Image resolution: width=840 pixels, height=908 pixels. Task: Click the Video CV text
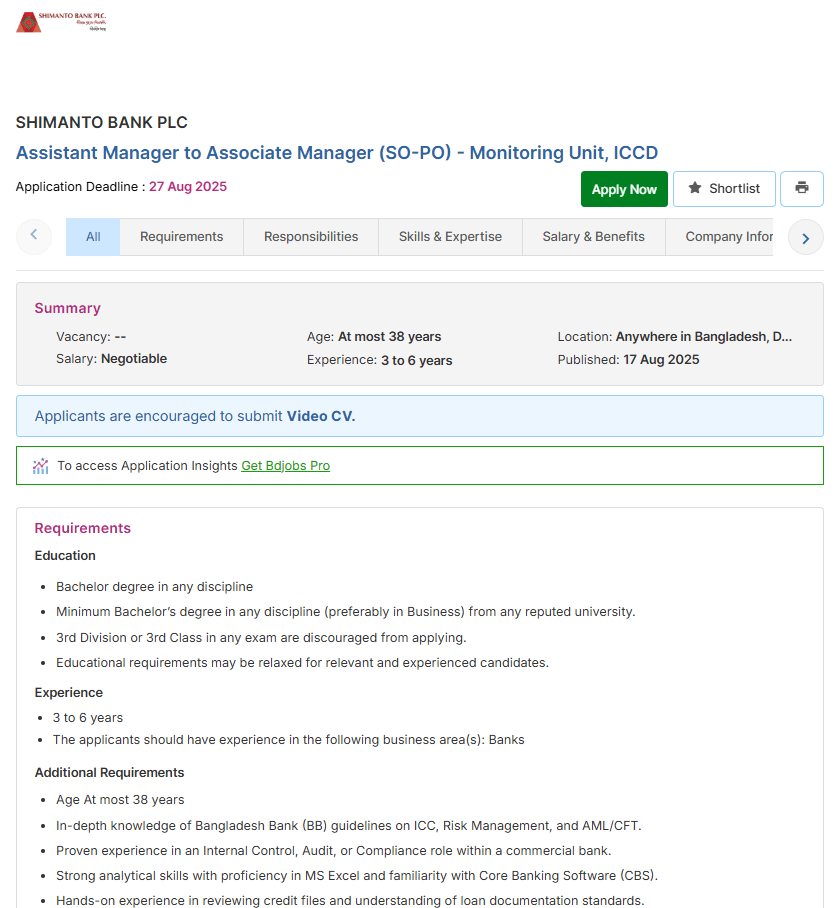point(321,416)
